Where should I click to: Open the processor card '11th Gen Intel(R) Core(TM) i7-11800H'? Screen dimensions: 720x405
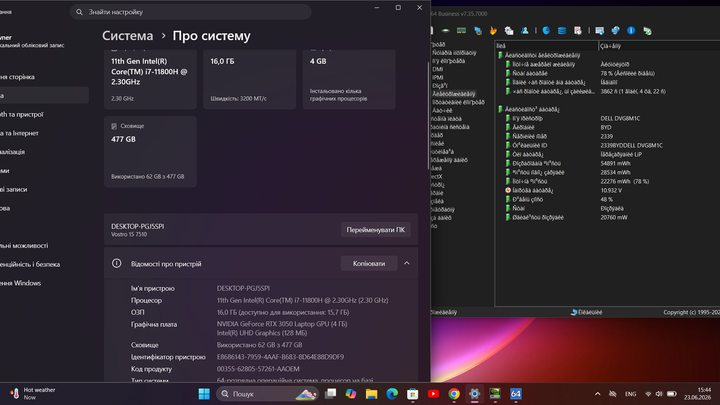point(150,79)
